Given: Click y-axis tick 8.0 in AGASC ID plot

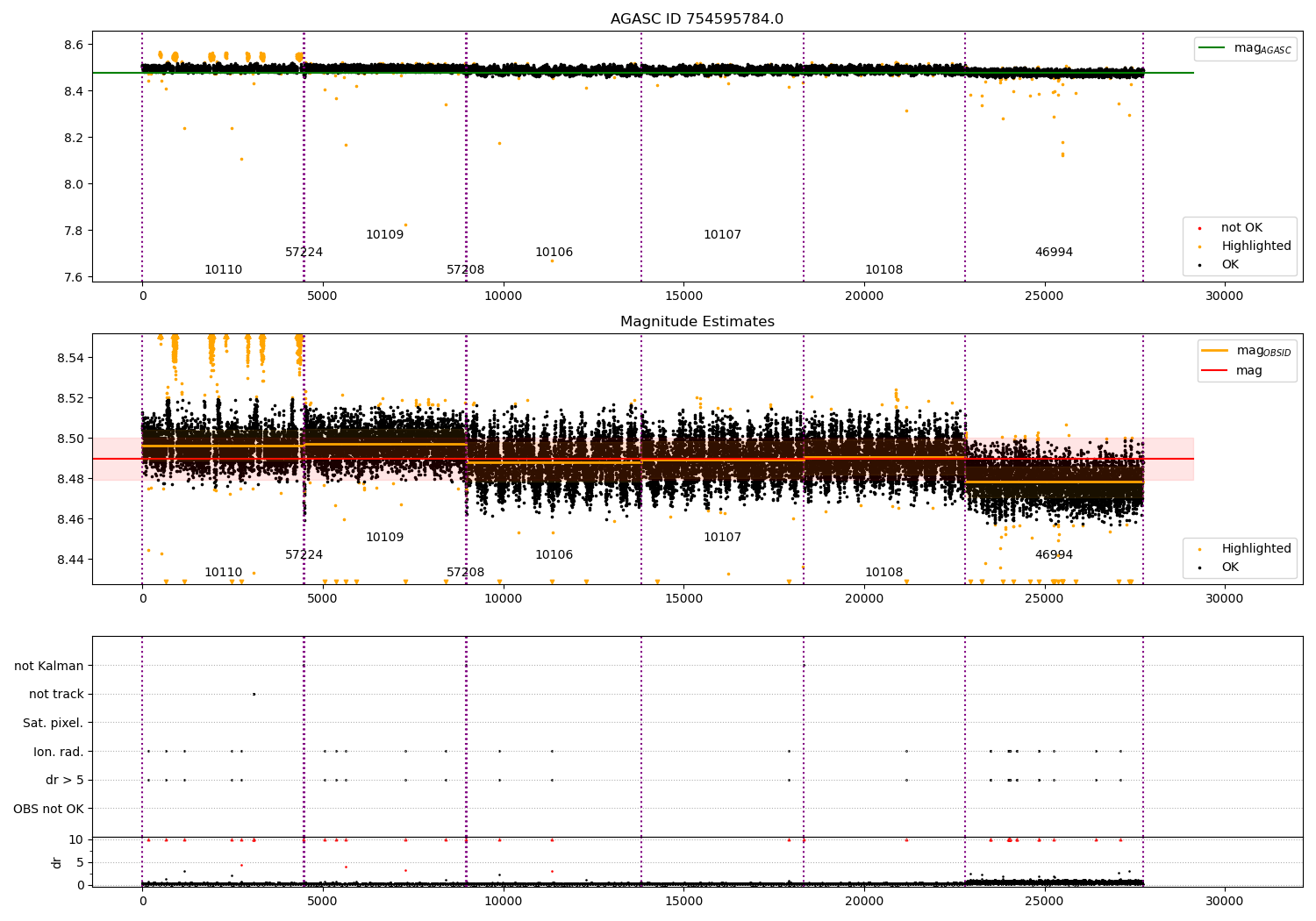Looking at the screenshot, I should tap(74, 184).
